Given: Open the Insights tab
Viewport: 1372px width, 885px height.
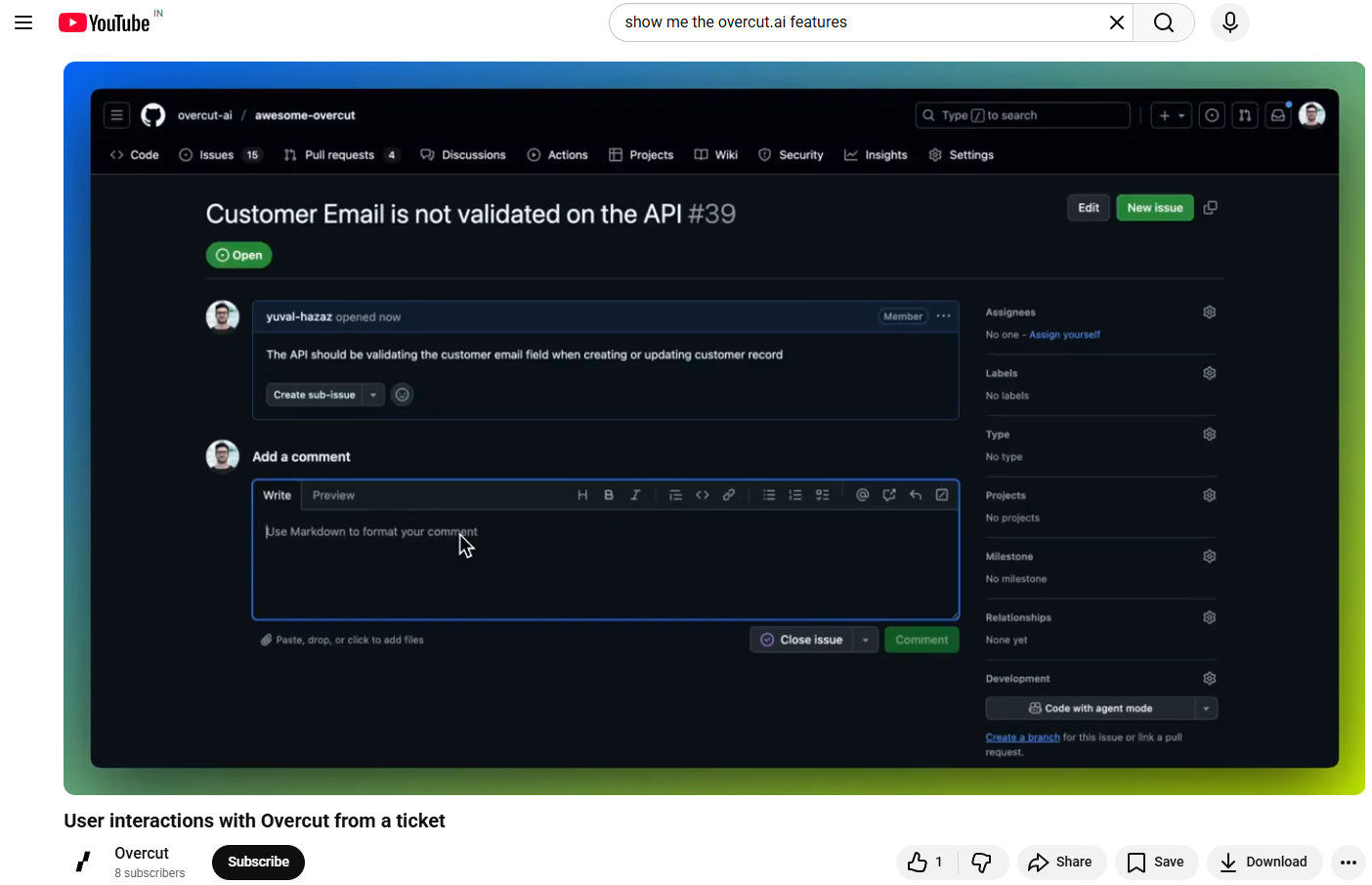Looking at the screenshot, I should [x=877, y=155].
